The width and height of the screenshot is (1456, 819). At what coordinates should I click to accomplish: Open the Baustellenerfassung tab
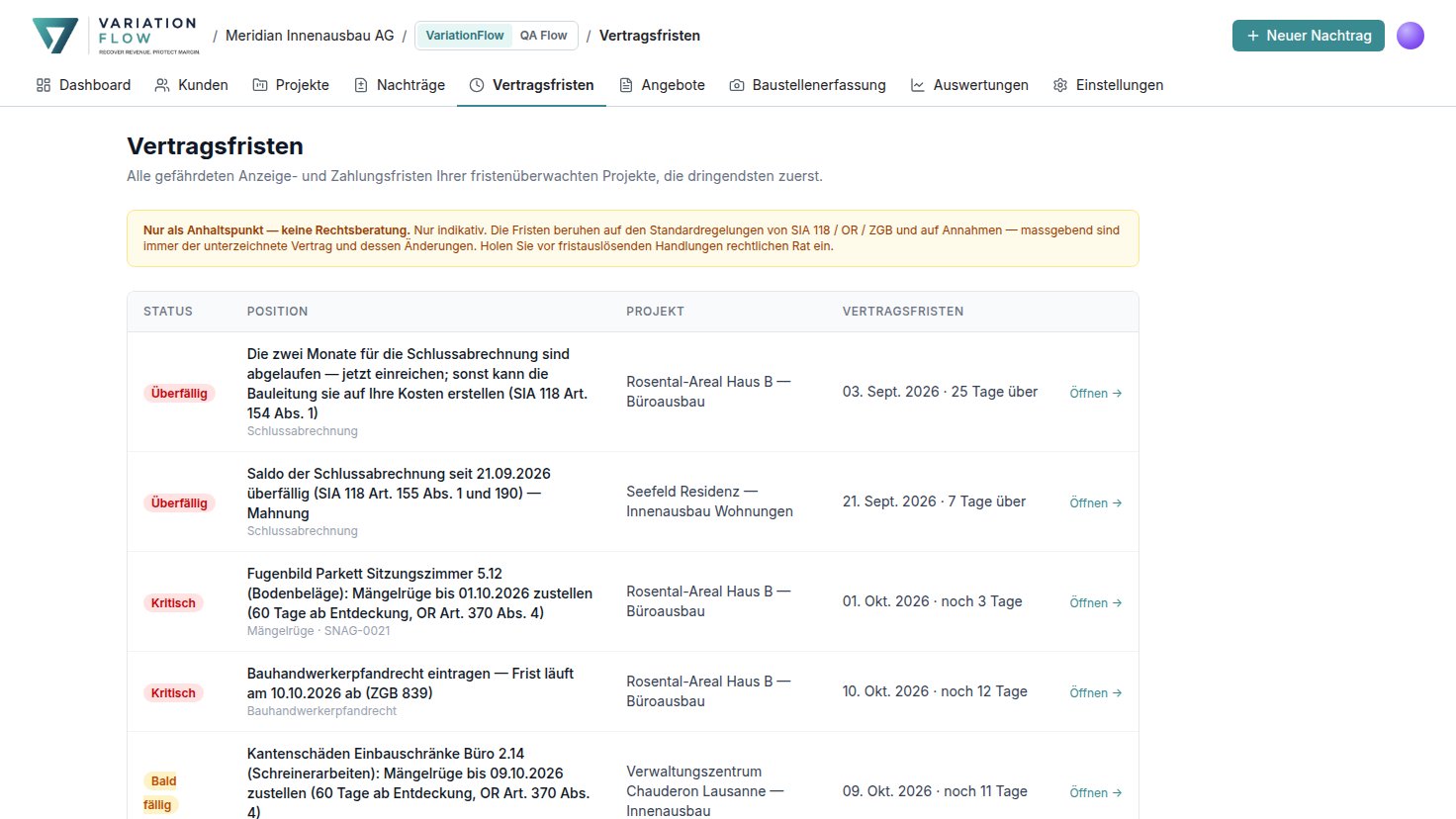coord(808,85)
